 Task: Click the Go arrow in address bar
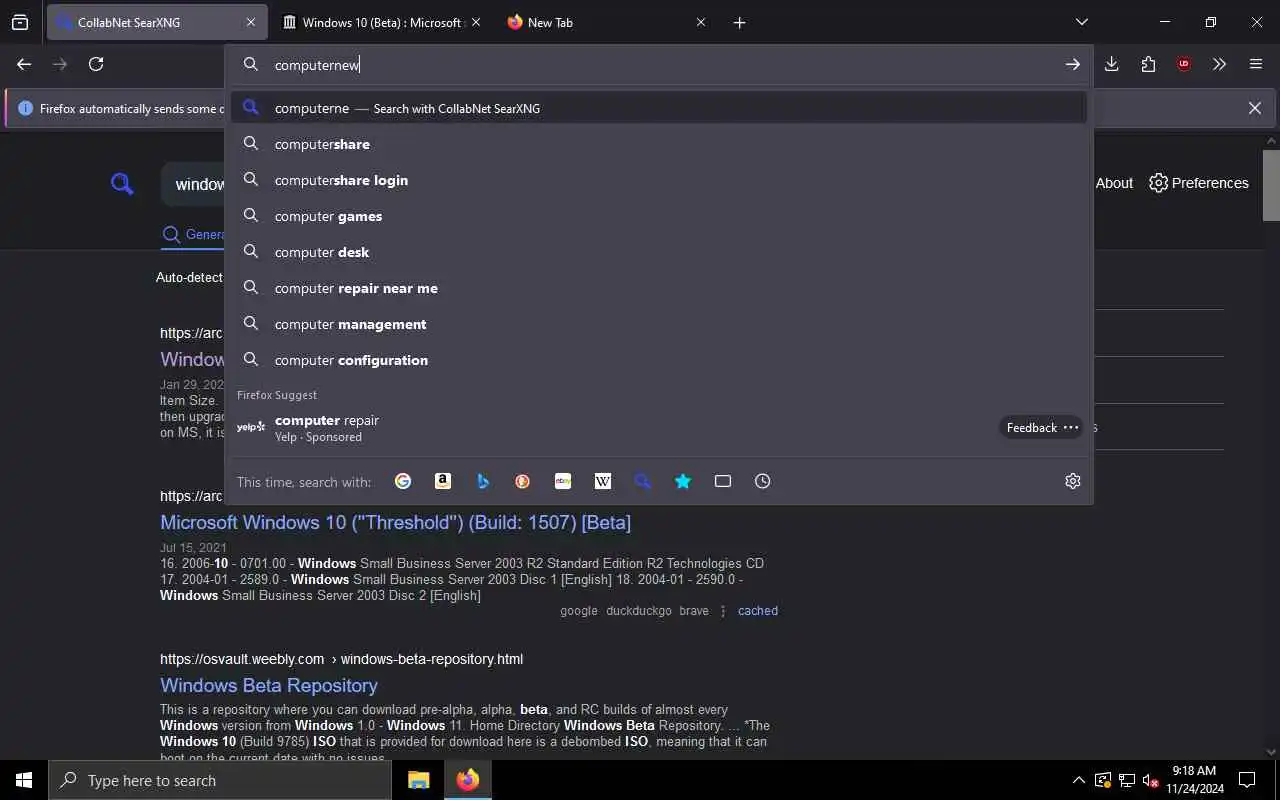click(1072, 64)
